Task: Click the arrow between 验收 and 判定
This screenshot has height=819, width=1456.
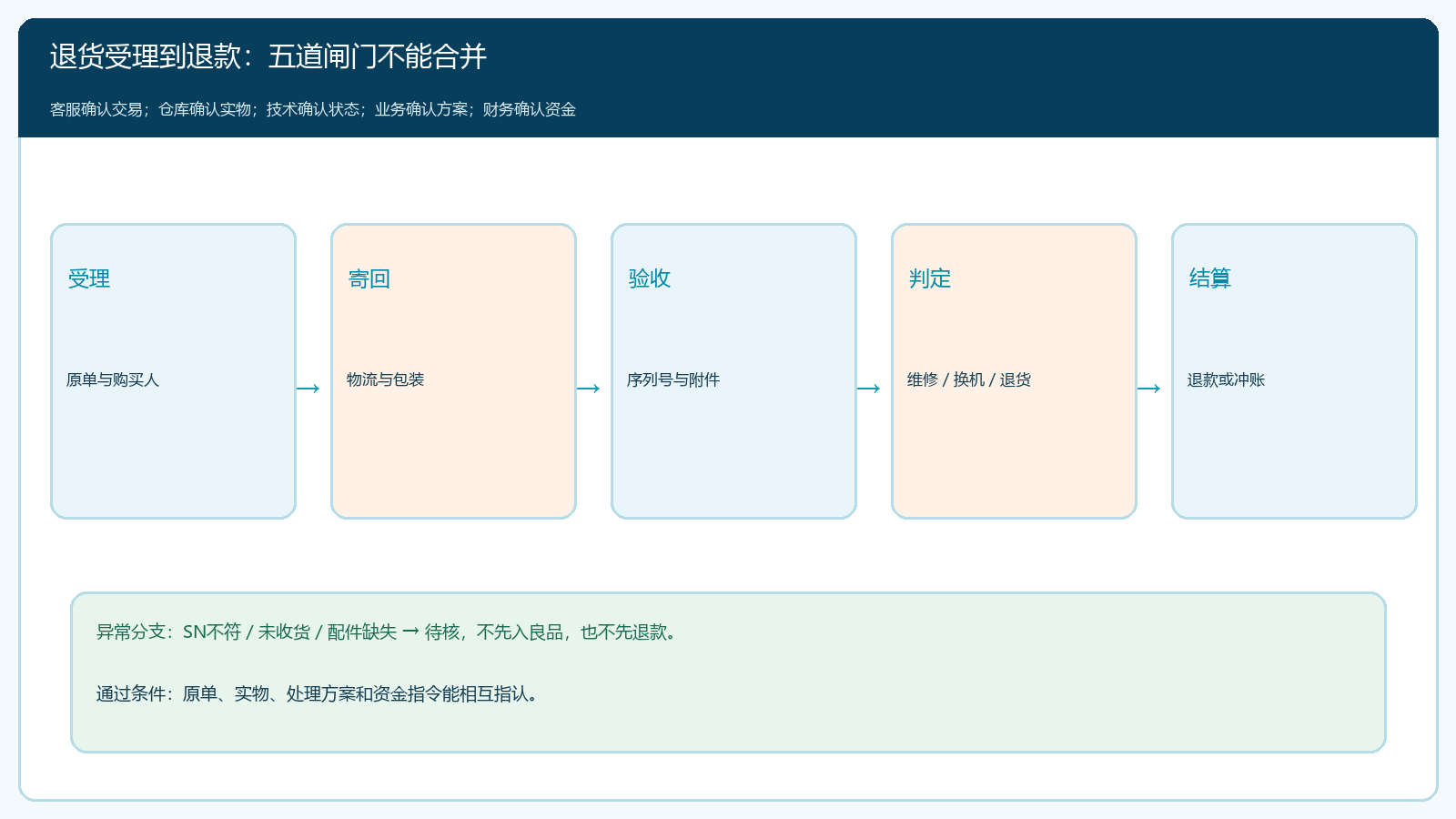Action: (x=869, y=389)
